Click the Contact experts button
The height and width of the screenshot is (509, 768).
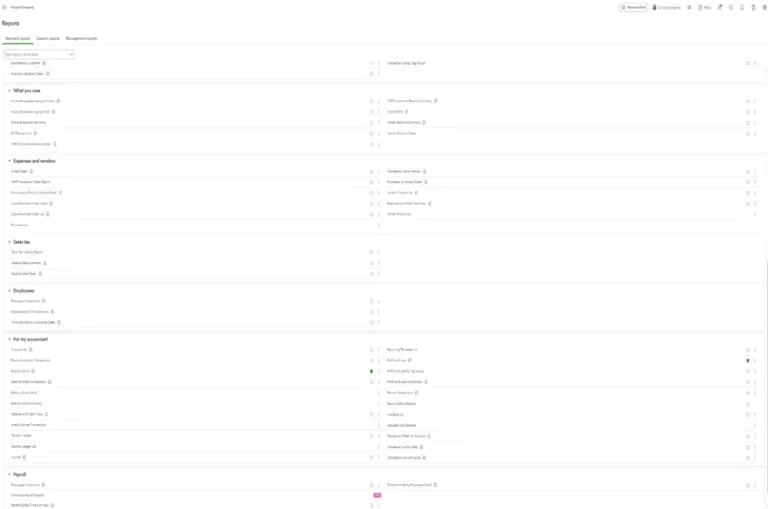coord(666,7)
